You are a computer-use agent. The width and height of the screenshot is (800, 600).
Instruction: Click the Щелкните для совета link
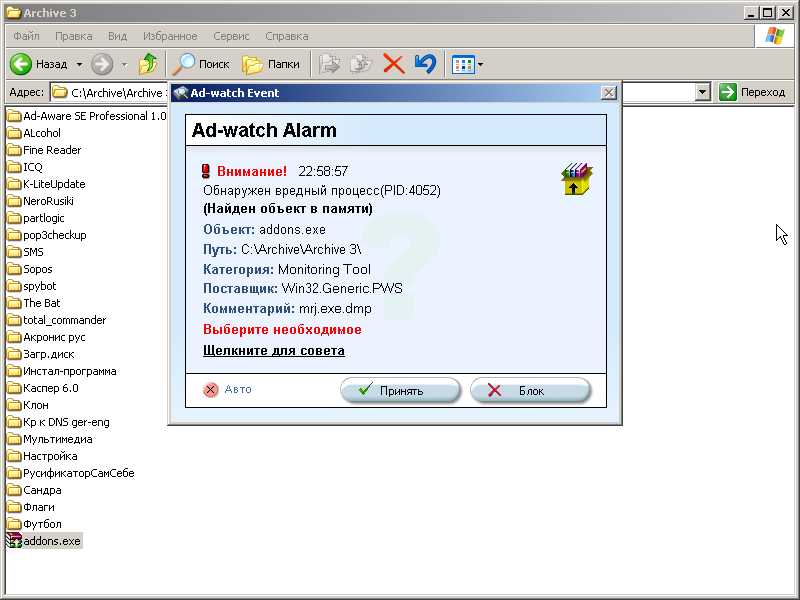tap(273, 351)
